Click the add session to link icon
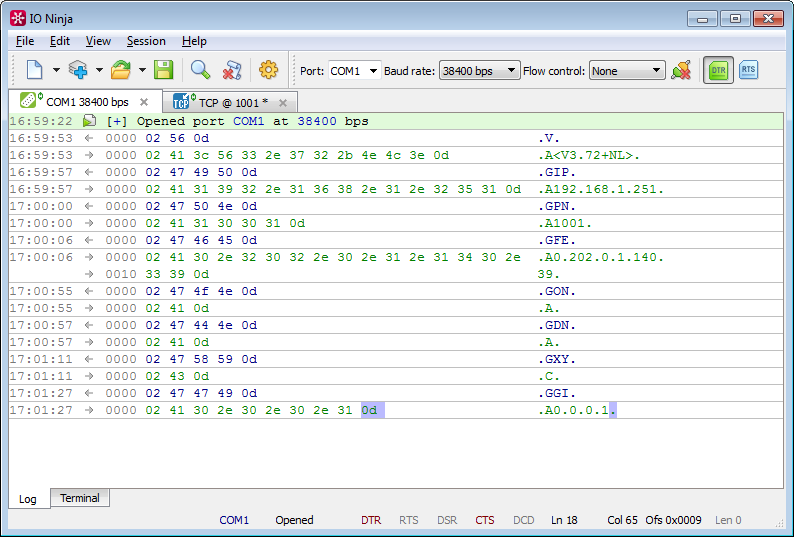Image resolution: width=794 pixels, height=537 pixels. click(78, 70)
